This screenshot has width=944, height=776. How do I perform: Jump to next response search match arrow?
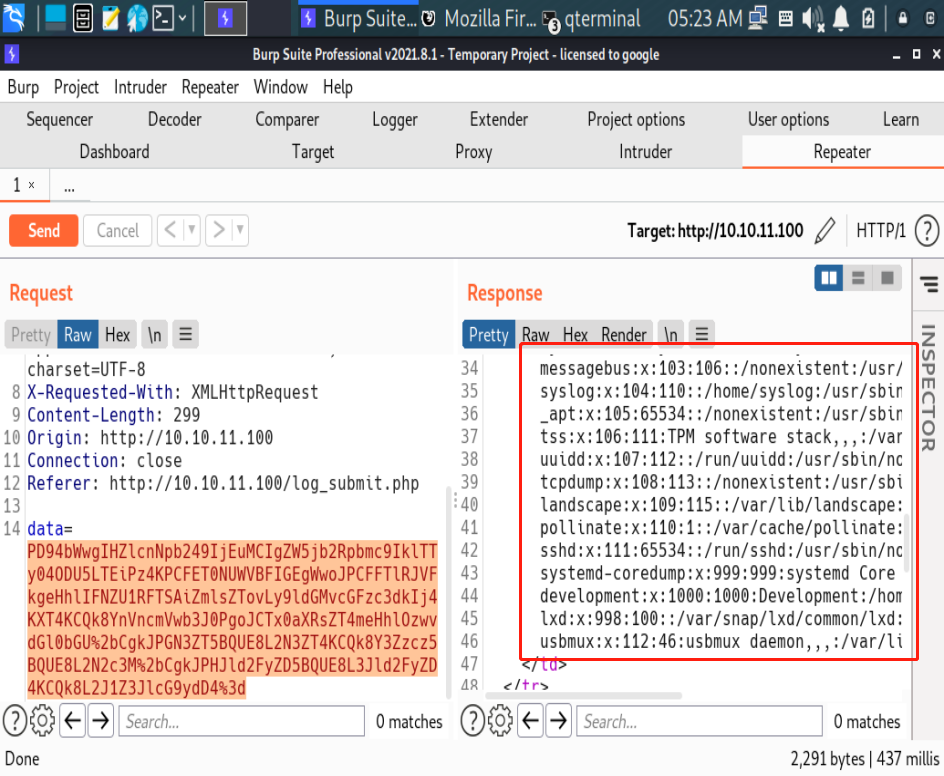559,721
